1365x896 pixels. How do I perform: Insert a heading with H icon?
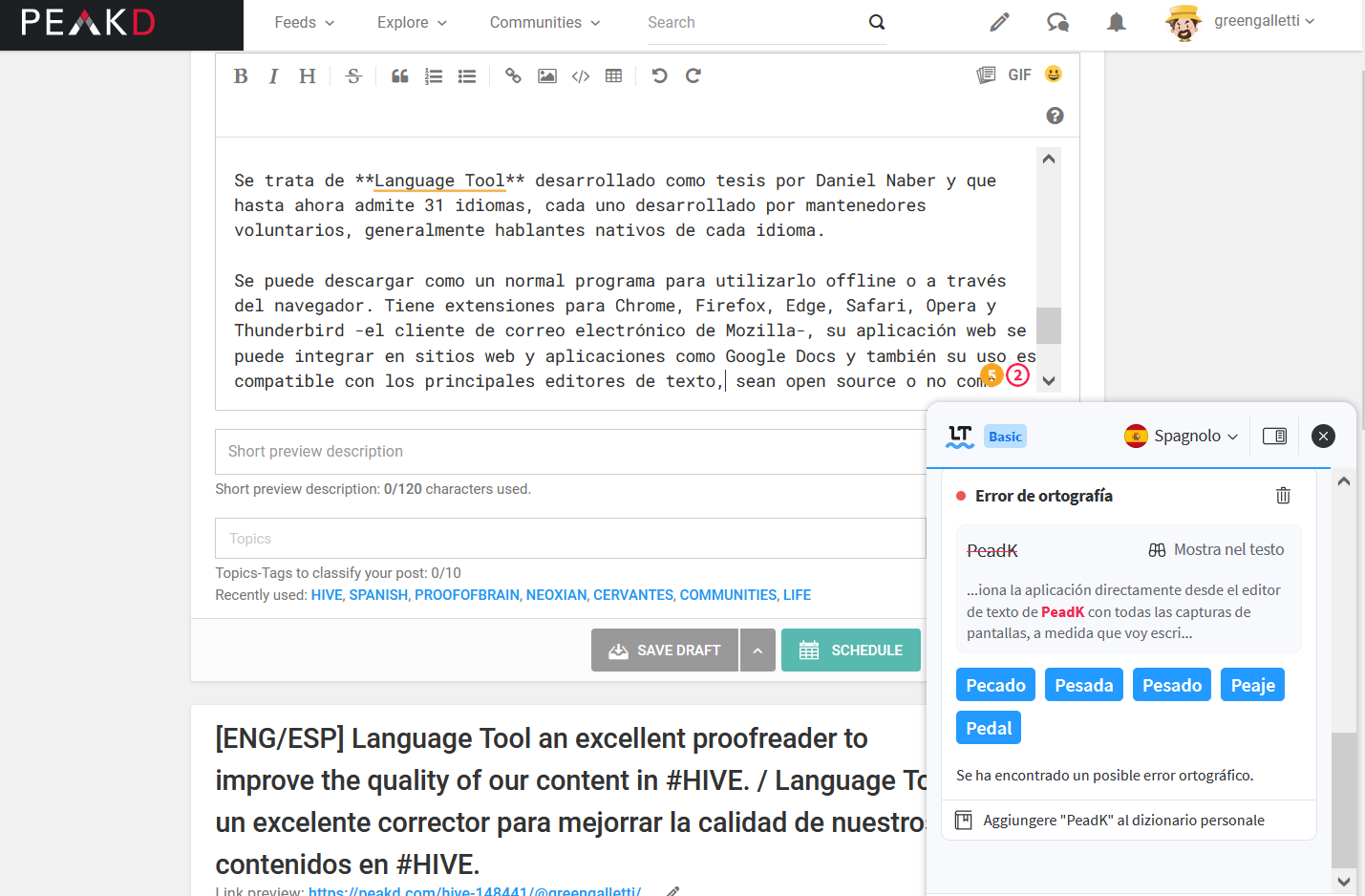tap(307, 76)
